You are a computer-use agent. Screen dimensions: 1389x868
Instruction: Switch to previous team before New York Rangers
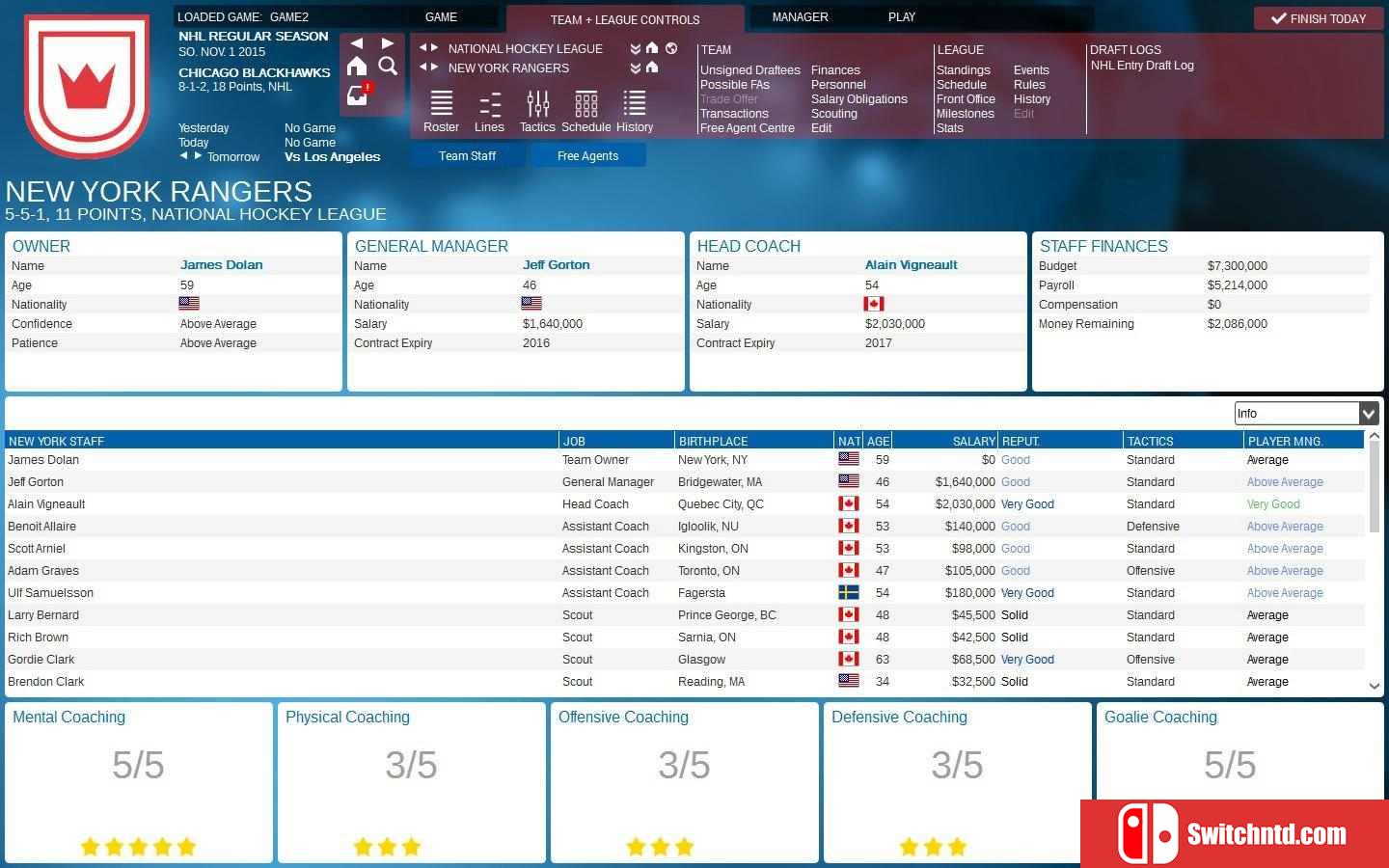(x=422, y=68)
